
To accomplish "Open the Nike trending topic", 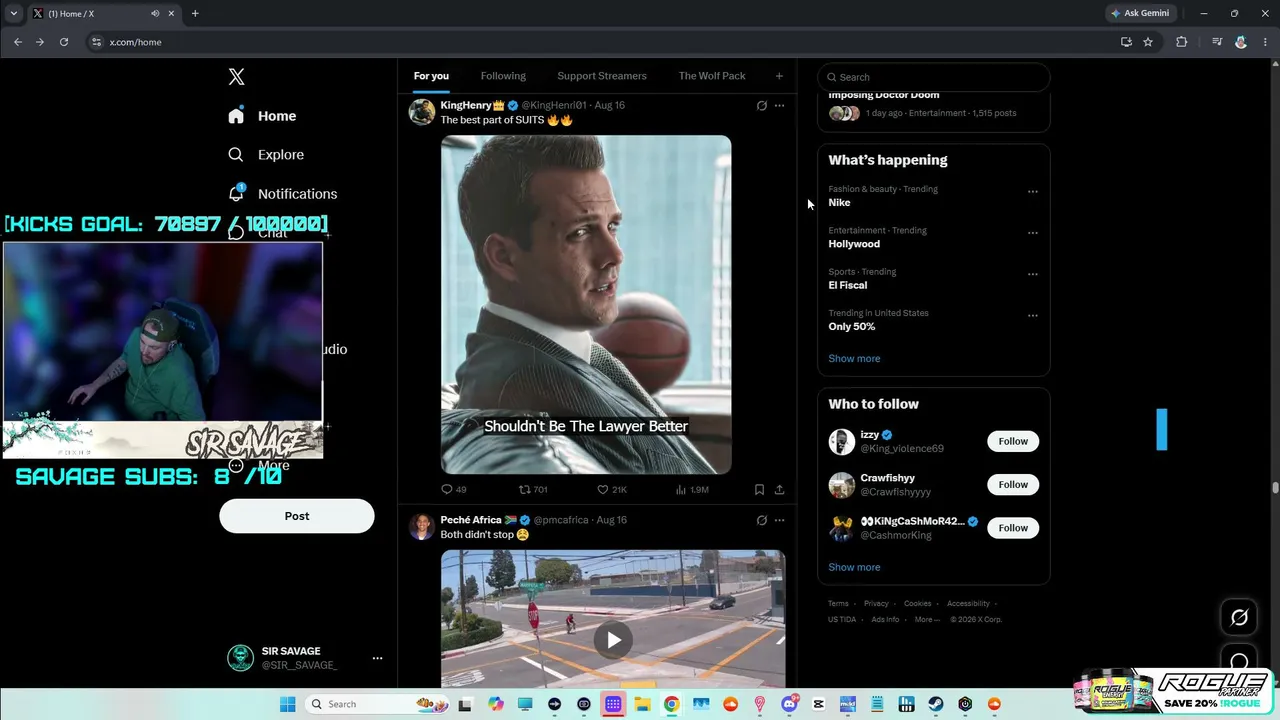I will [839, 202].
